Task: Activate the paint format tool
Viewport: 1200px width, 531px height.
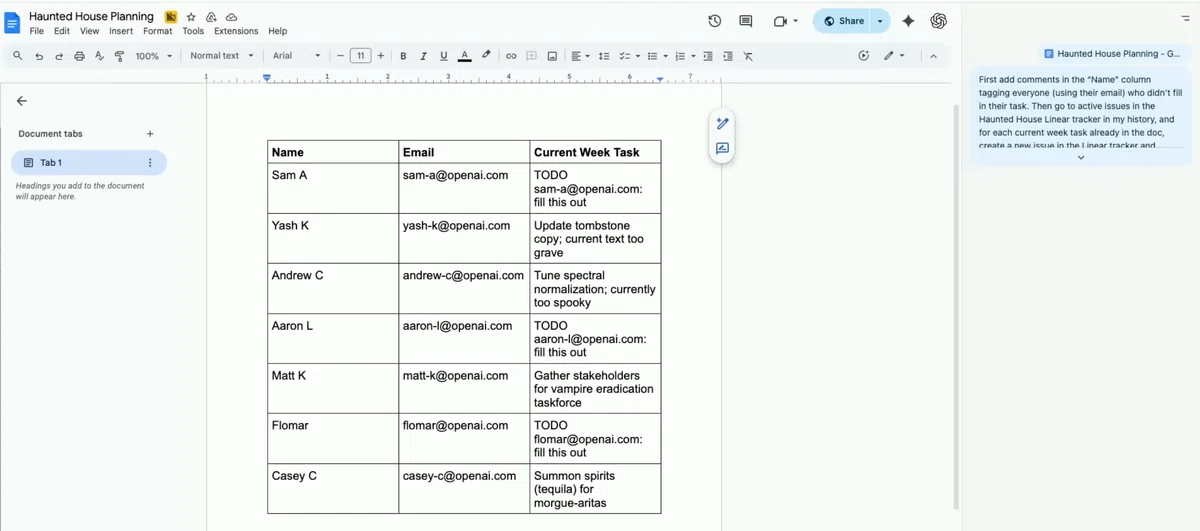Action: [119, 56]
